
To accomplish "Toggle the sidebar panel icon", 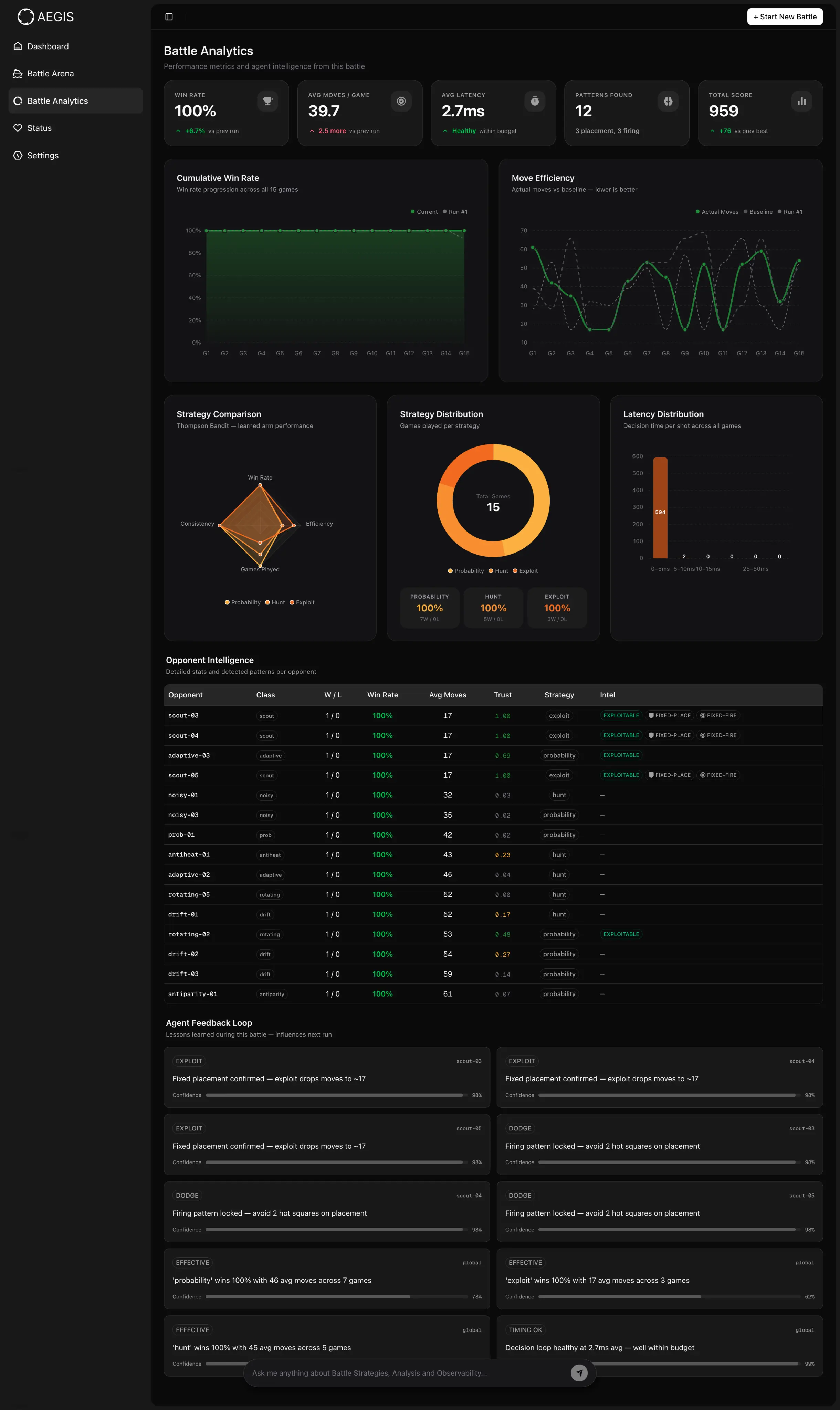I will [x=169, y=17].
